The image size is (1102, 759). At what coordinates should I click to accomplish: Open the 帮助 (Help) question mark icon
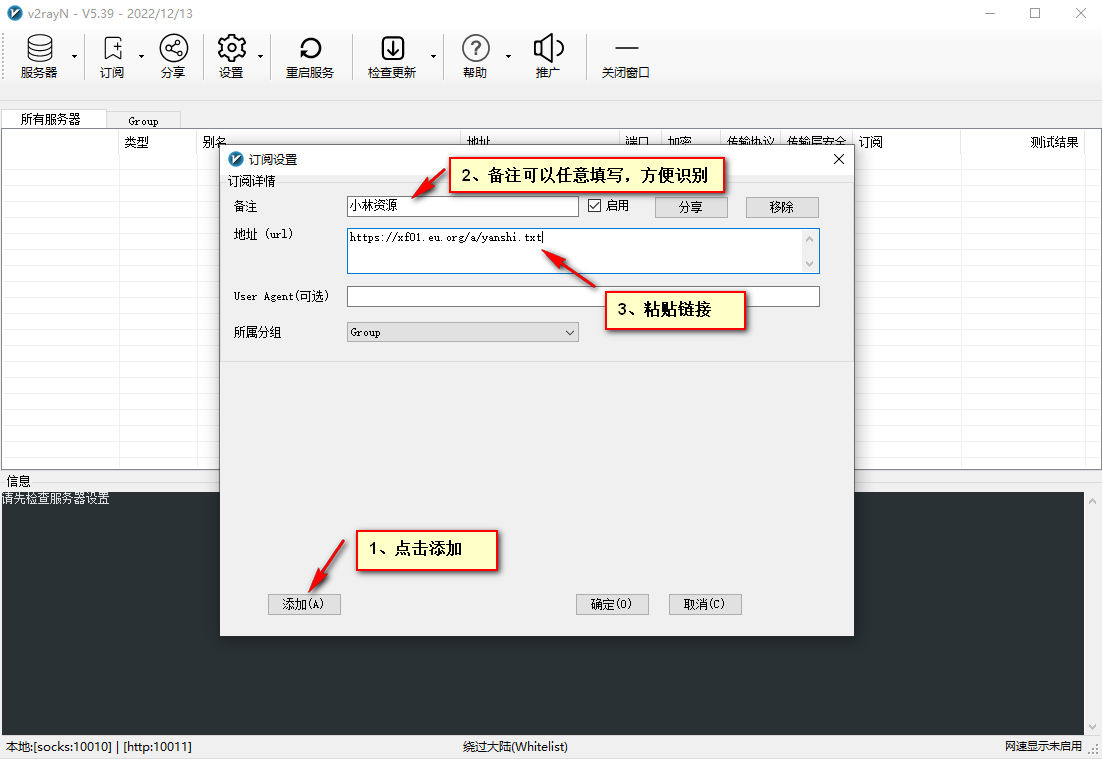(x=475, y=56)
